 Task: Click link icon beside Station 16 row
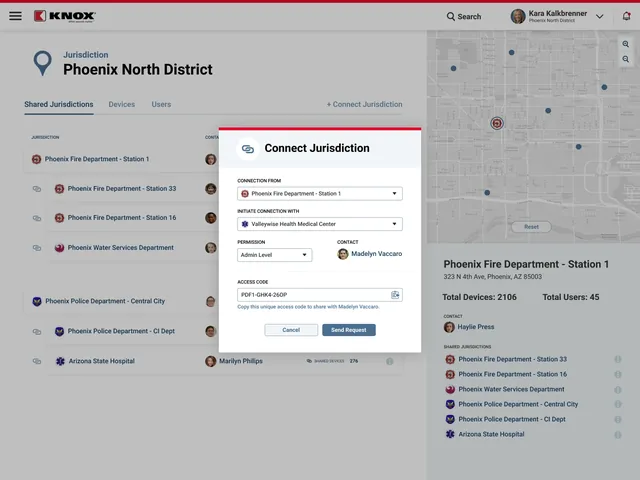point(37,218)
